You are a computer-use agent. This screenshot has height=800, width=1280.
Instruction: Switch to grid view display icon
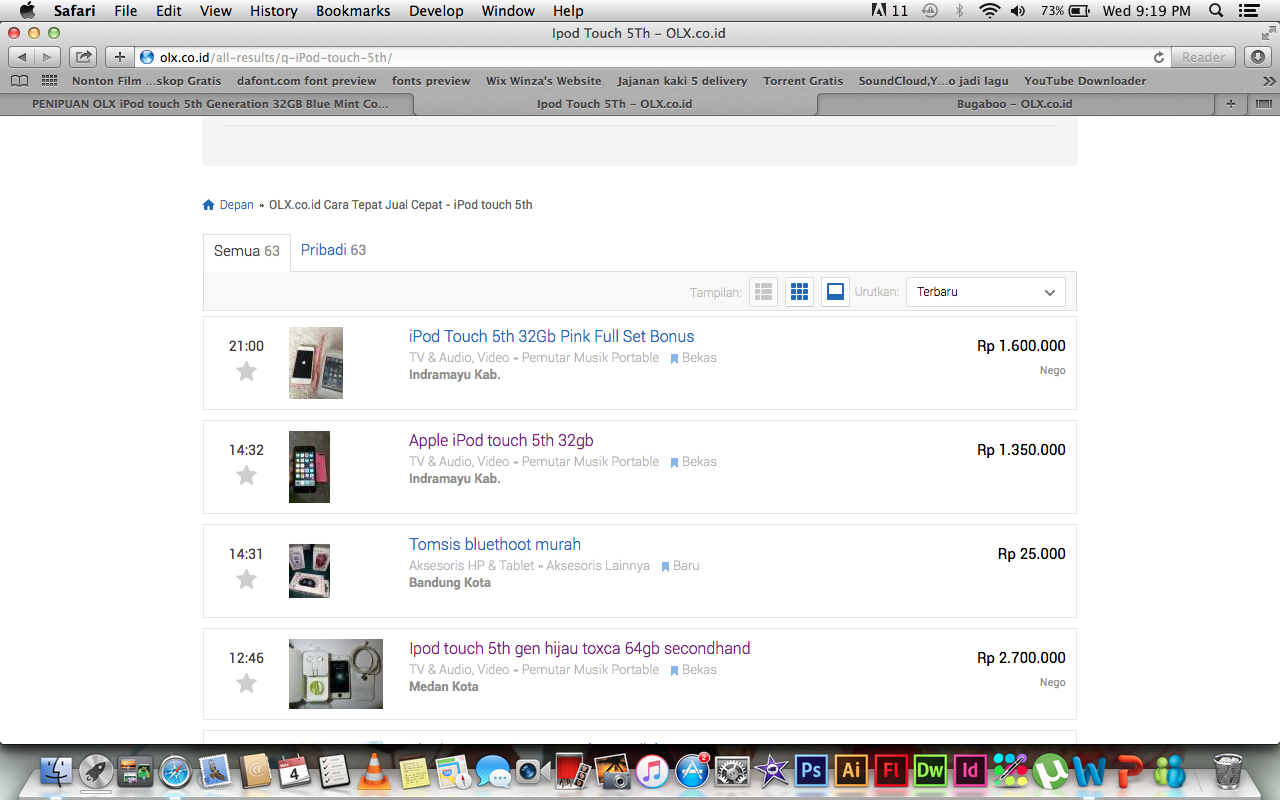pyautogui.click(x=799, y=292)
